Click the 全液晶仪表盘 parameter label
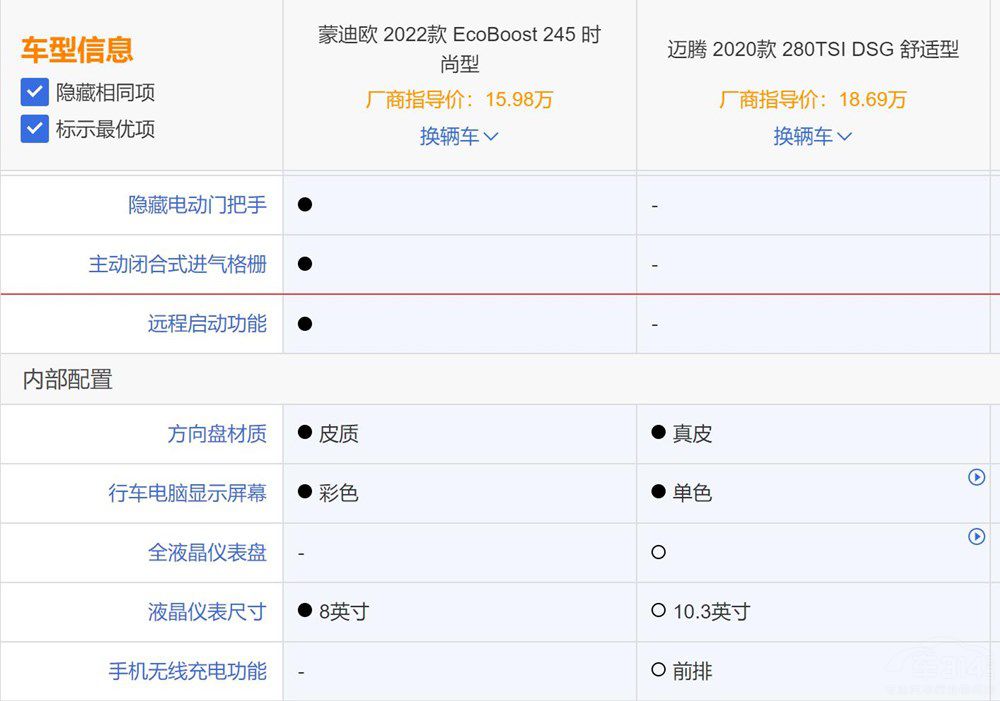 [207, 552]
